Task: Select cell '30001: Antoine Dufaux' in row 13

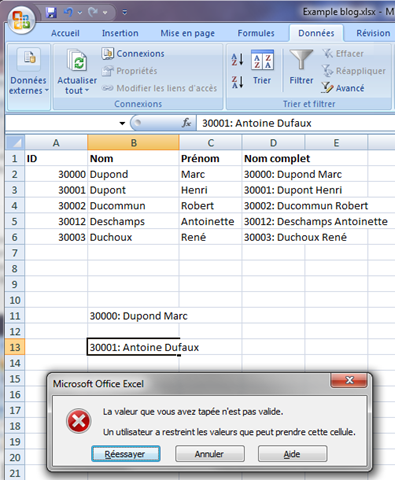Action: [x=134, y=347]
